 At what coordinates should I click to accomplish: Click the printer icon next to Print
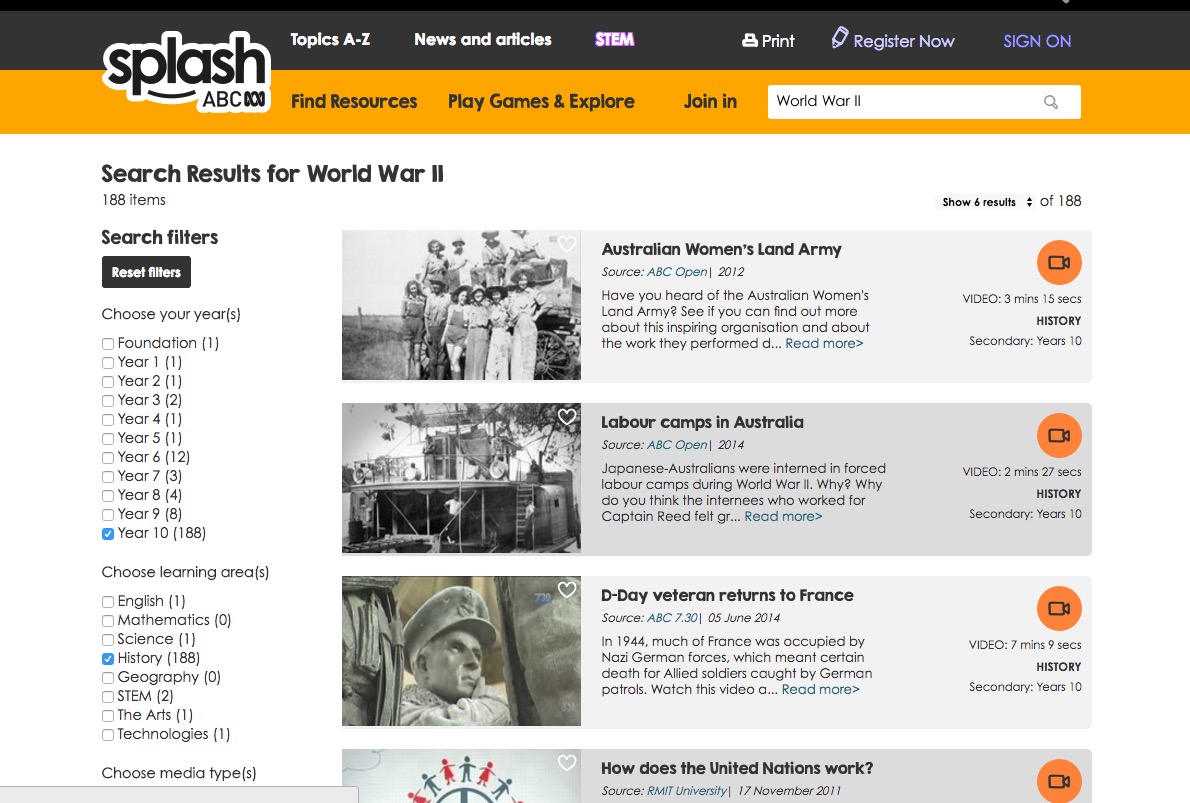point(750,40)
